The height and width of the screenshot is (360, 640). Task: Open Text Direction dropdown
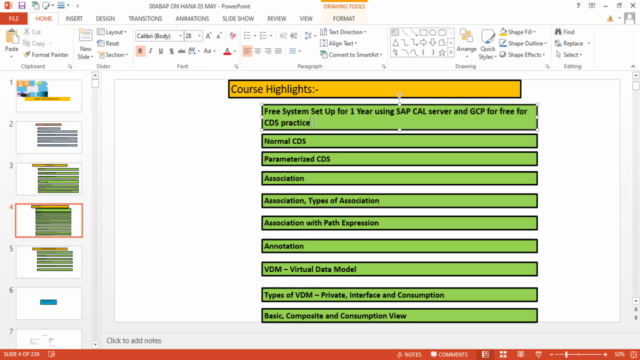pos(343,32)
